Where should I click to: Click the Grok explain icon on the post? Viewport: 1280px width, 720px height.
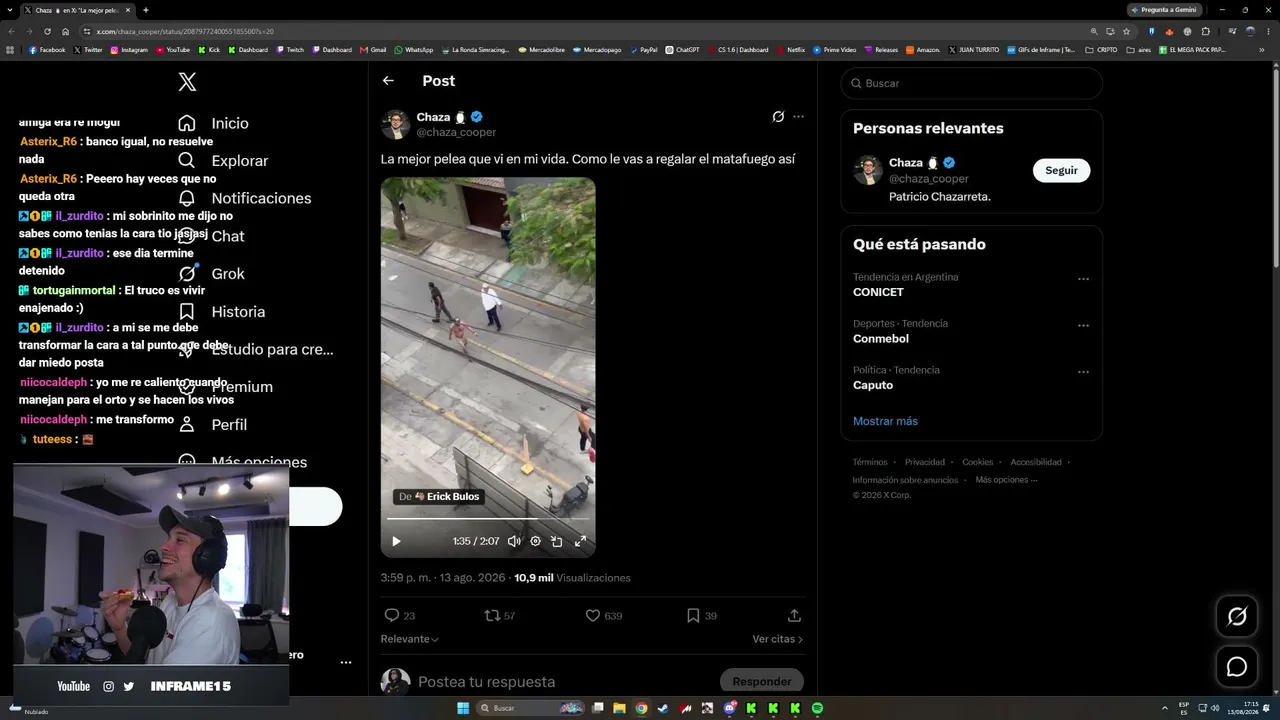778,117
